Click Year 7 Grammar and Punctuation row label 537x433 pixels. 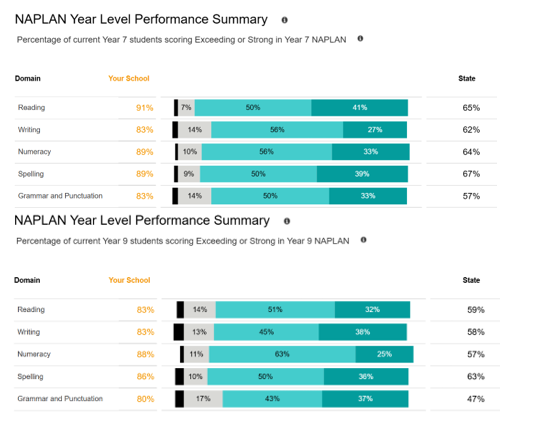click(x=60, y=196)
